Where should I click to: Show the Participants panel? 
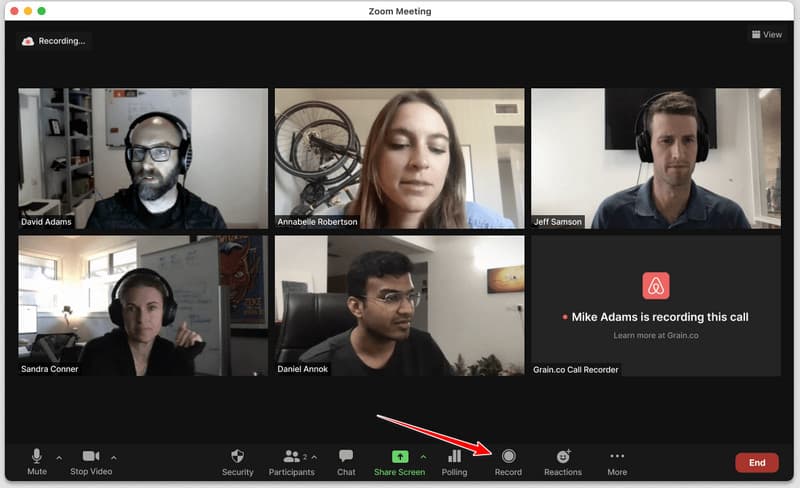click(292, 461)
